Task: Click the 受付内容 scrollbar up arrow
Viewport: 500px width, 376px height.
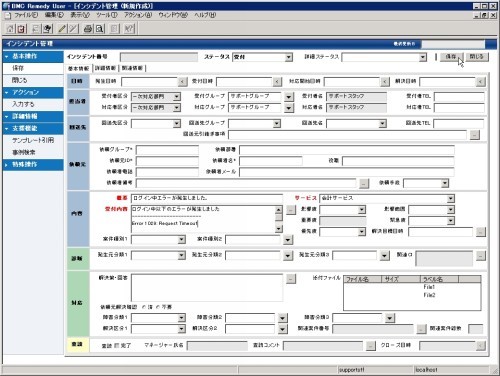Action: [x=279, y=209]
